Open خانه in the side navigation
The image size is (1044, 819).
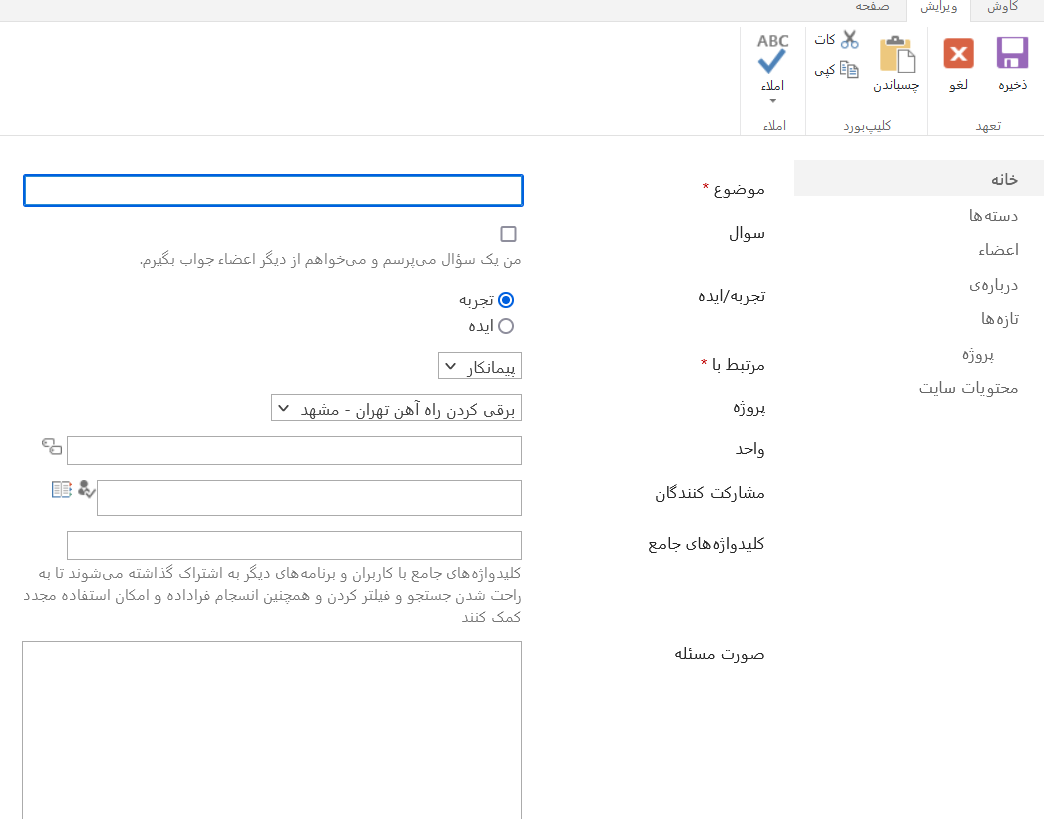tap(1004, 179)
